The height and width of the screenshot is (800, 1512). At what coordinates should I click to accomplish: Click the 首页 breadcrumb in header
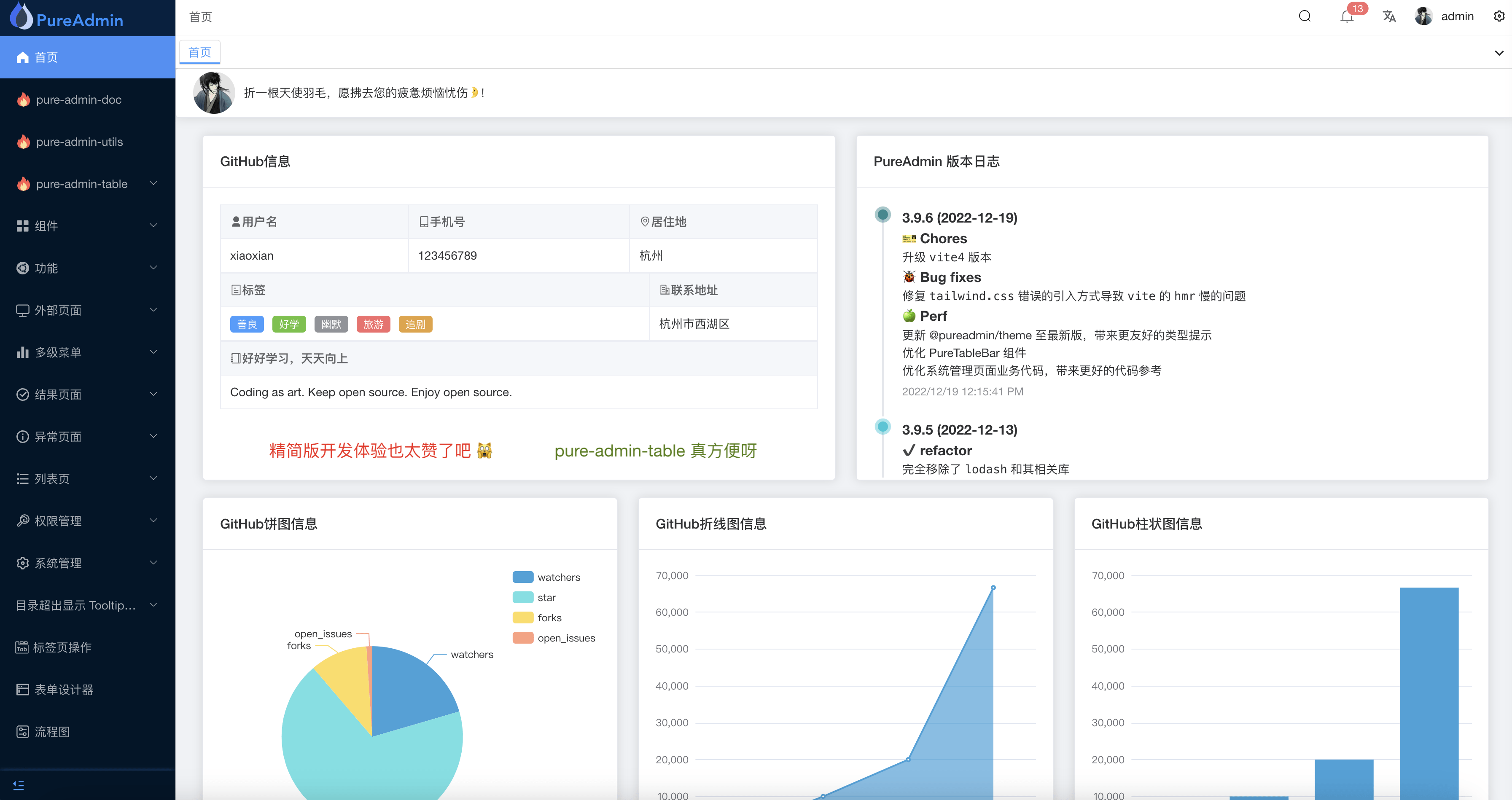coord(200,16)
